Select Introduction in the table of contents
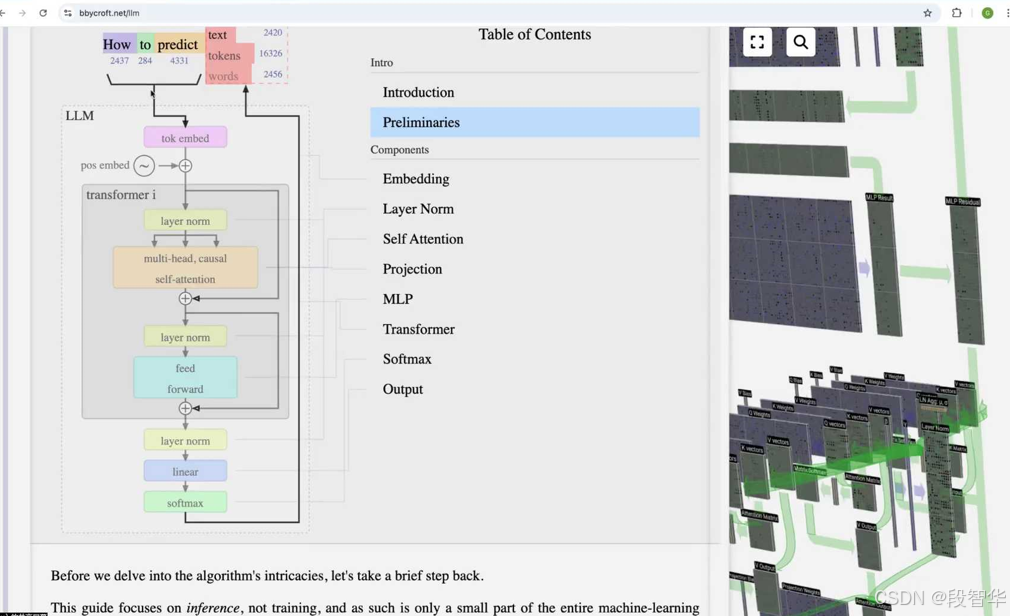The height and width of the screenshot is (616, 1010). [418, 92]
